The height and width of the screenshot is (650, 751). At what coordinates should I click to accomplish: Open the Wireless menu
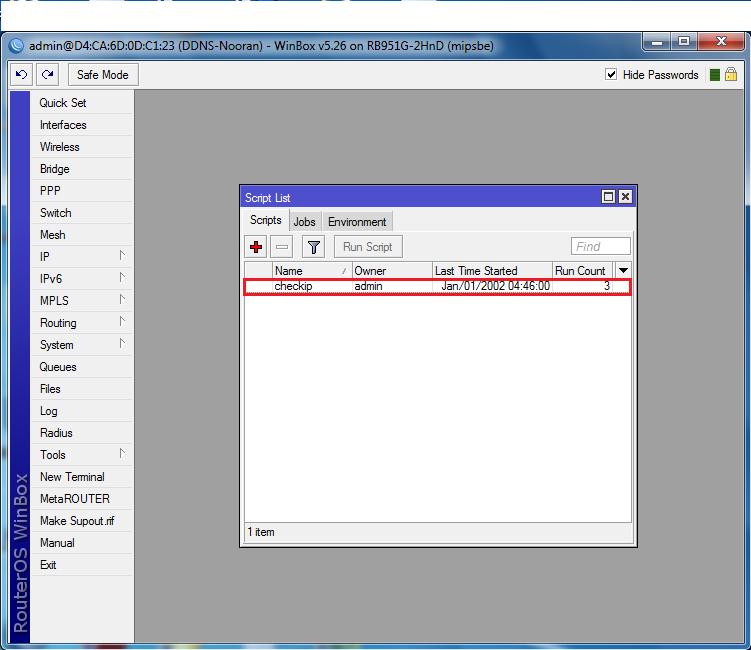pyautogui.click(x=82, y=147)
